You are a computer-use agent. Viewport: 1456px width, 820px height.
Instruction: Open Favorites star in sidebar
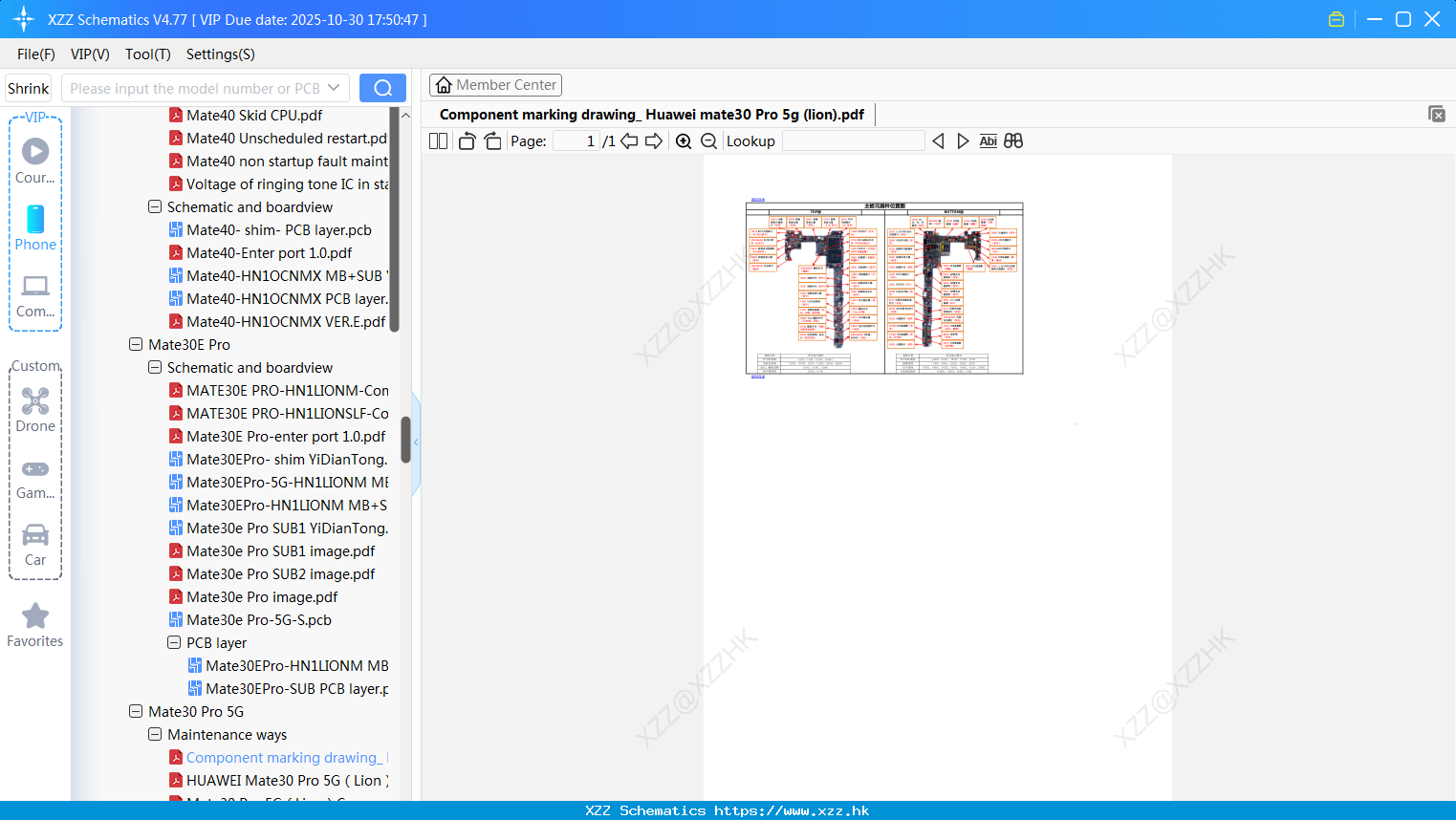tap(35, 626)
